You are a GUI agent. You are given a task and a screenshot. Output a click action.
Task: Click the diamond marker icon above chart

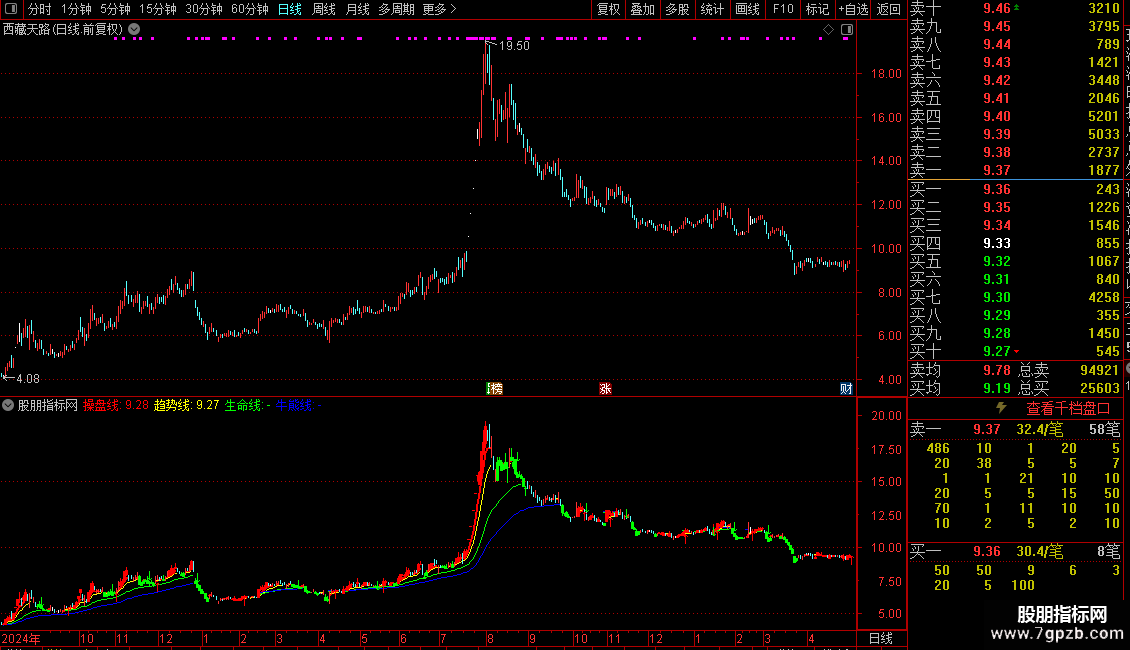828,30
